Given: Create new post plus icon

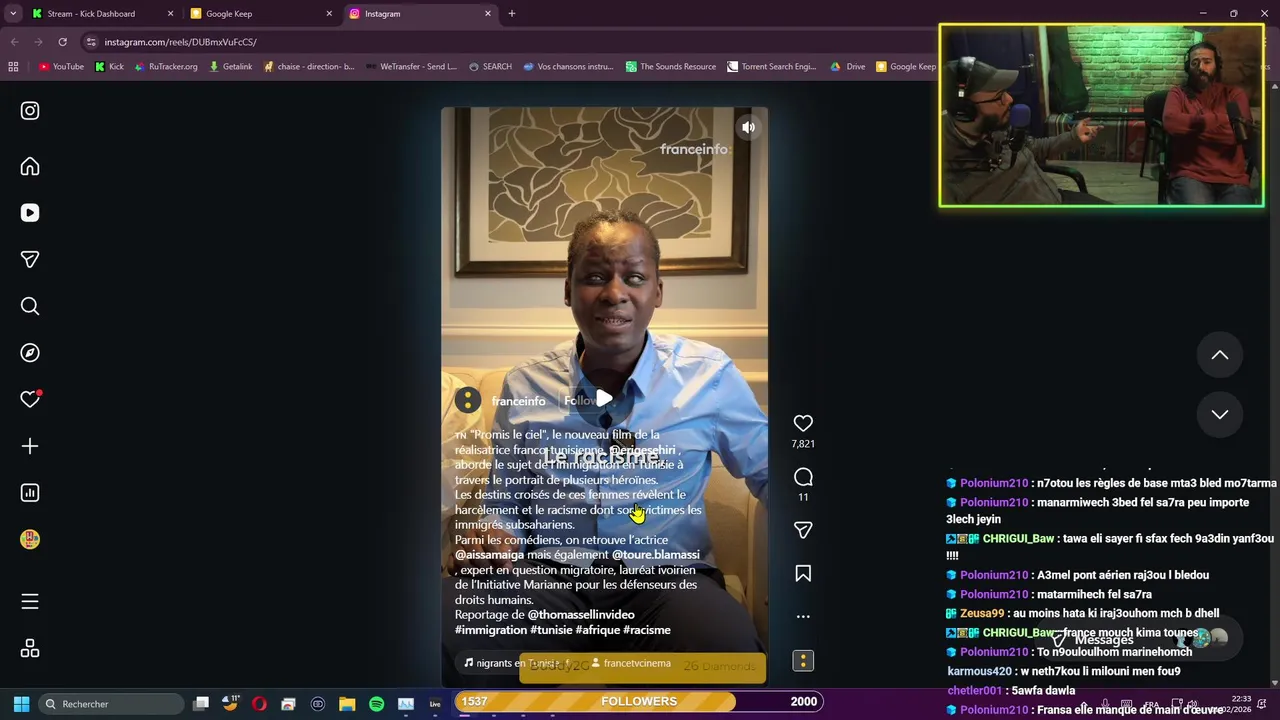Looking at the screenshot, I should 30,446.
